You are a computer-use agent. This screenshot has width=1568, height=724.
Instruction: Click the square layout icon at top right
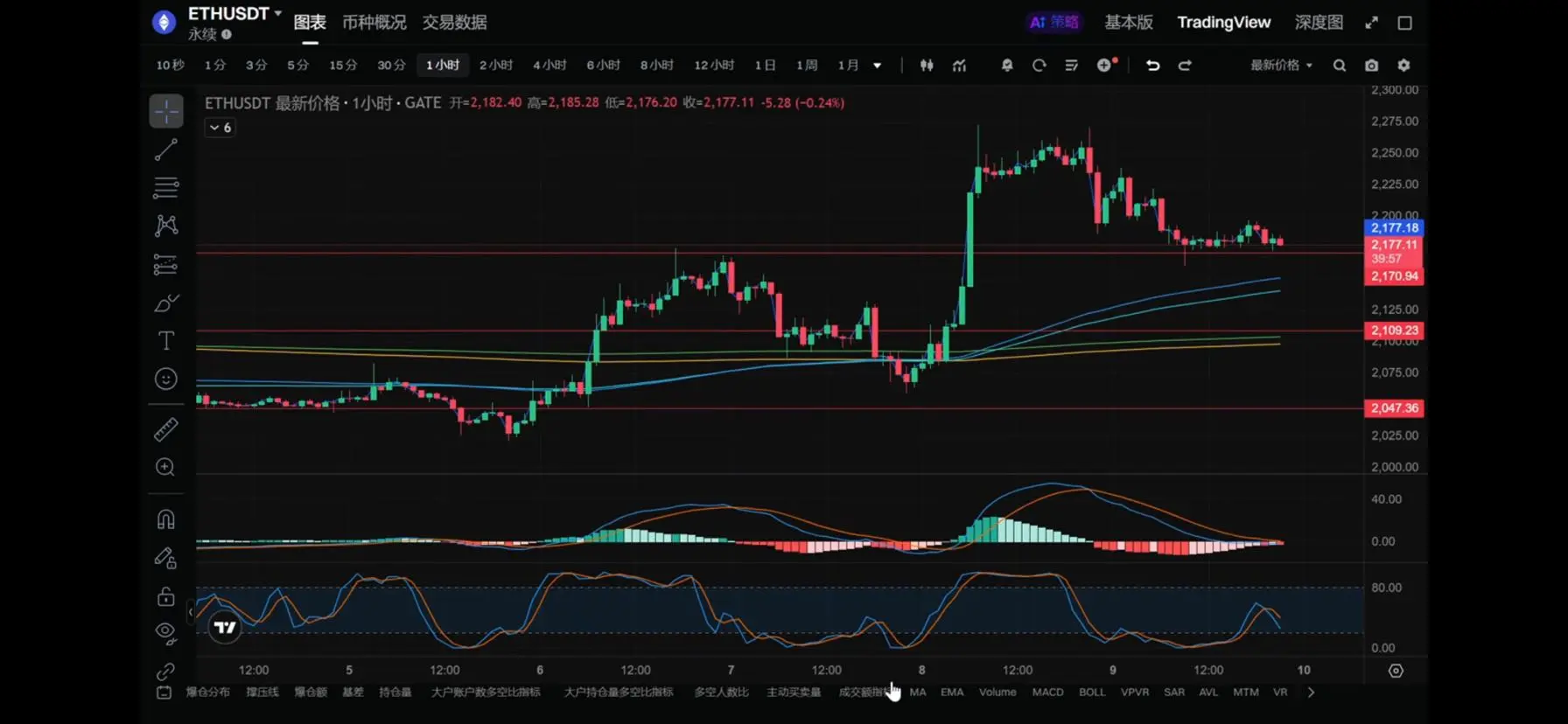coord(1404,23)
